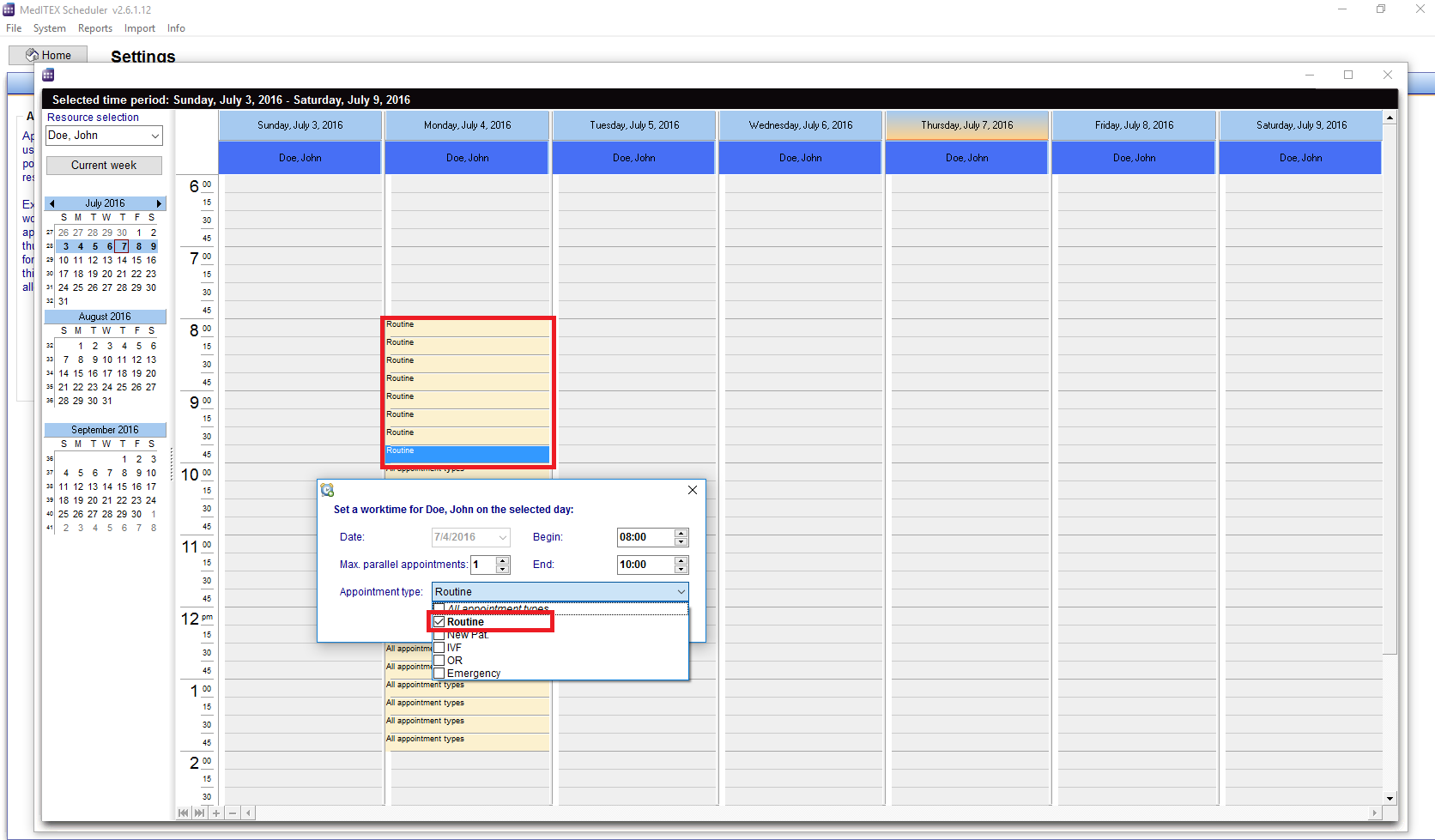Click the Max. parallel appointments field

coord(483,565)
